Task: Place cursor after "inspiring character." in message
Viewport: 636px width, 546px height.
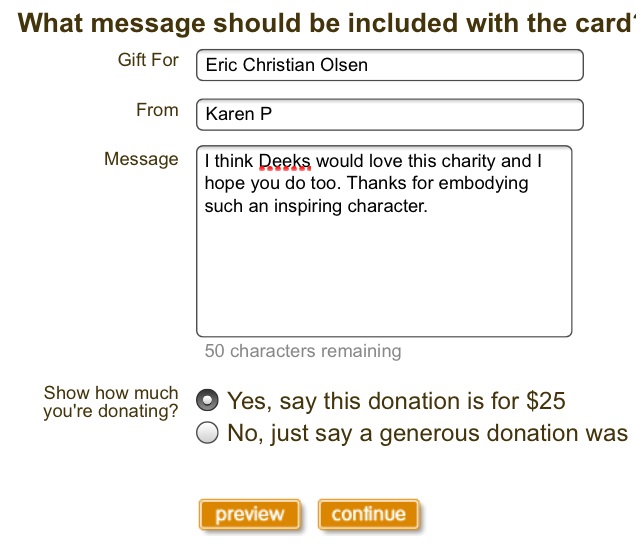Action: [429, 207]
